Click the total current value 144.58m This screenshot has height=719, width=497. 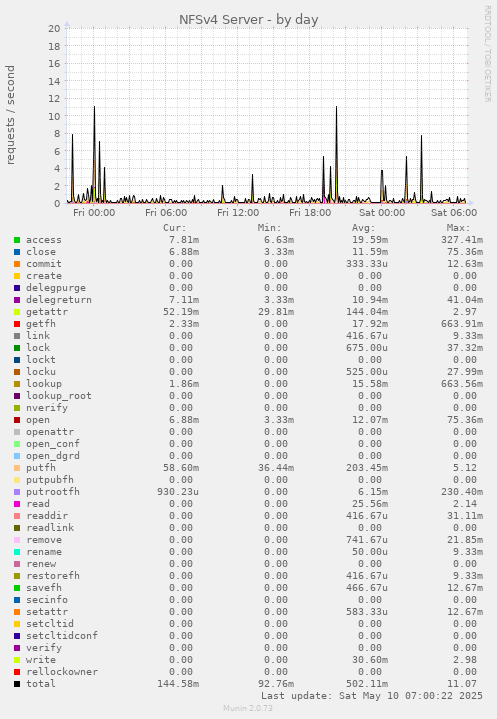[x=178, y=684]
